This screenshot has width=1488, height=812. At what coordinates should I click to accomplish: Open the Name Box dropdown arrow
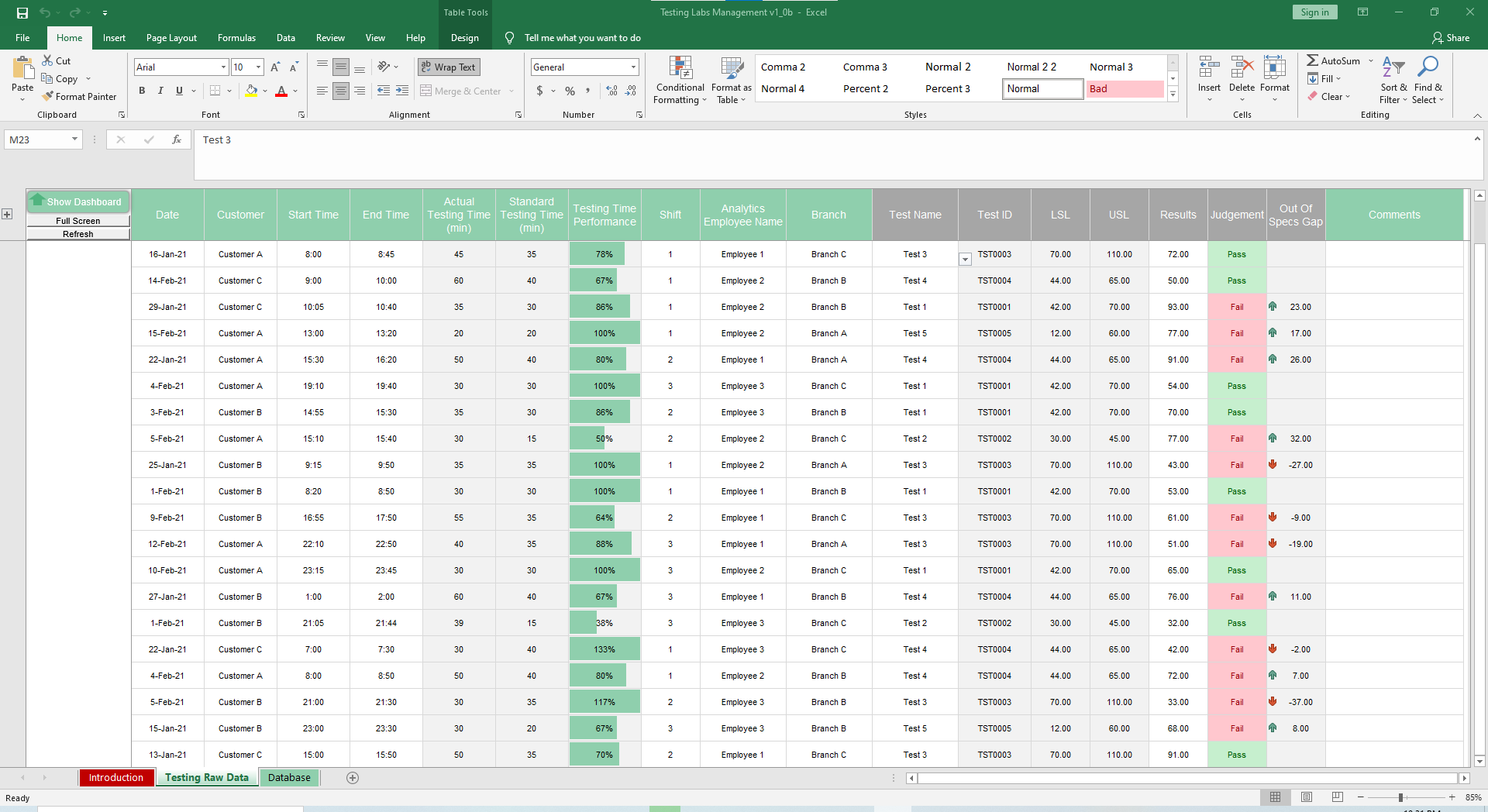[74, 140]
